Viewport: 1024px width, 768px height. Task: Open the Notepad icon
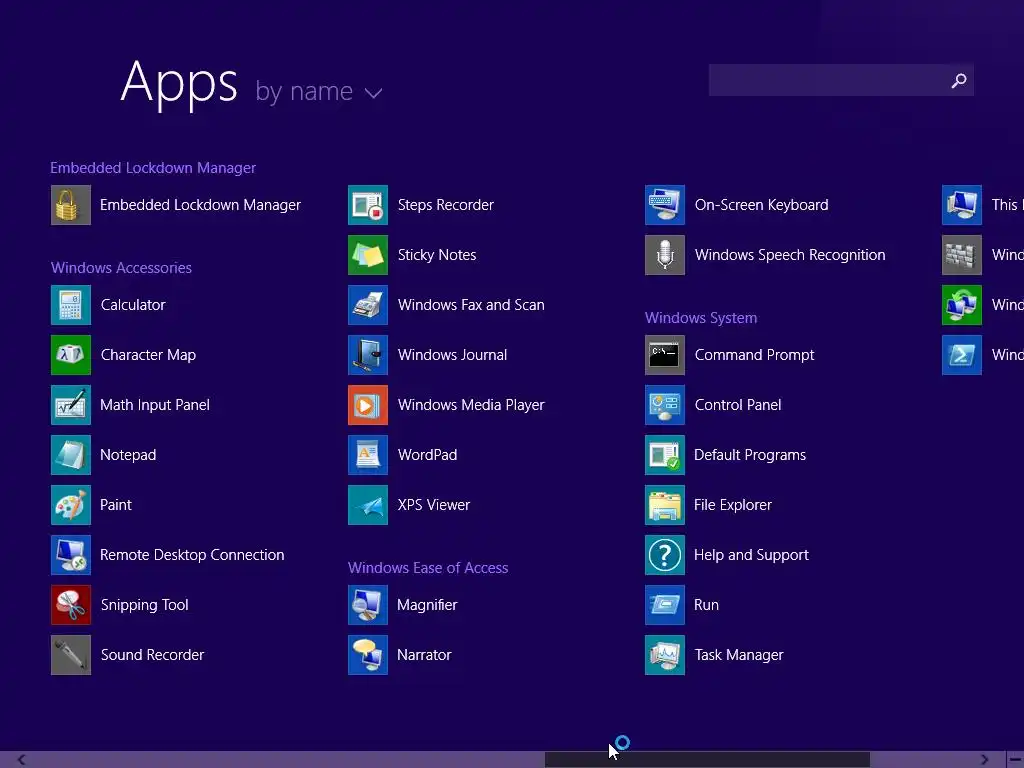pyautogui.click(x=71, y=455)
